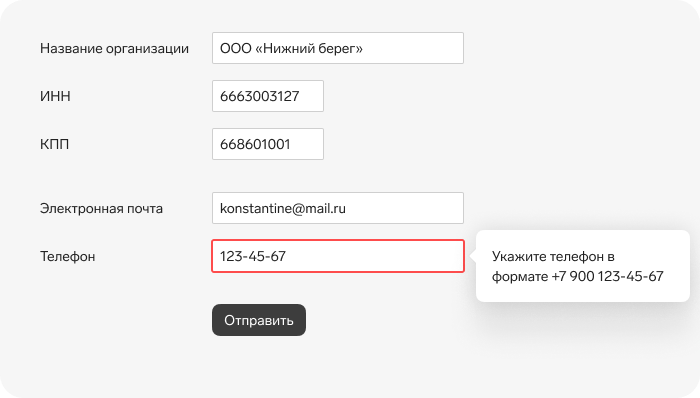Click the Электронная почта label
This screenshot has height=398, width=700.
(101, 208)
